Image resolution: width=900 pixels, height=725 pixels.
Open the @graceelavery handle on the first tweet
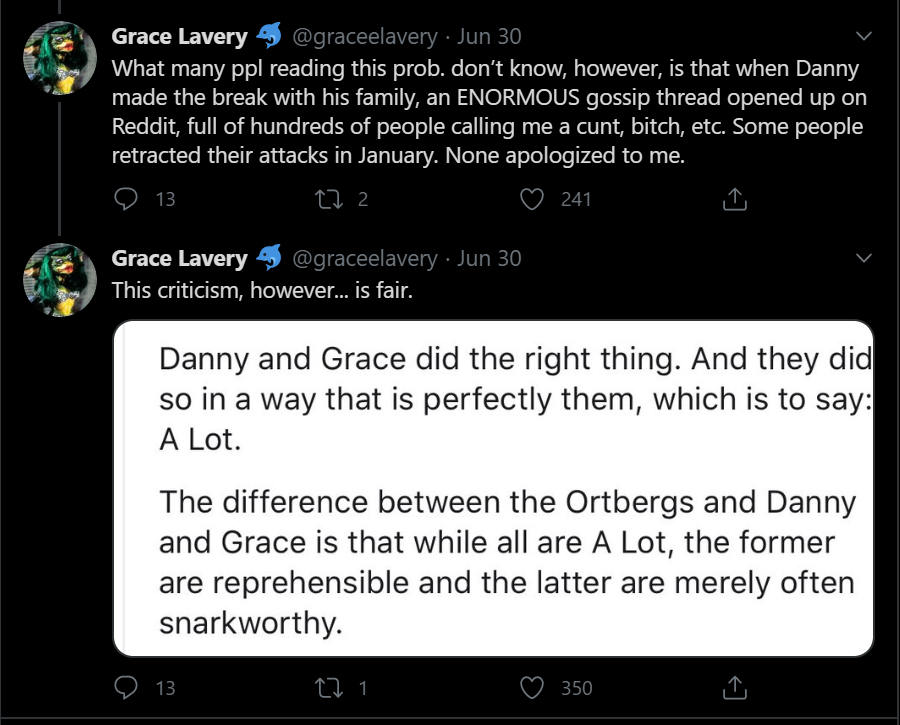pyautogui.click(x=365, y=37)
